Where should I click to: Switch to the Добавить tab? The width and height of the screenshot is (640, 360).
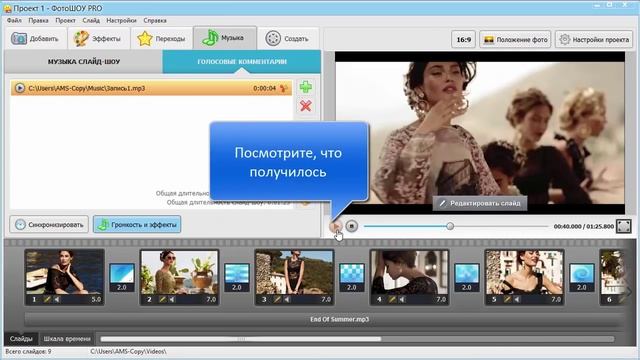pyautogui.click(x=35, y=39)
